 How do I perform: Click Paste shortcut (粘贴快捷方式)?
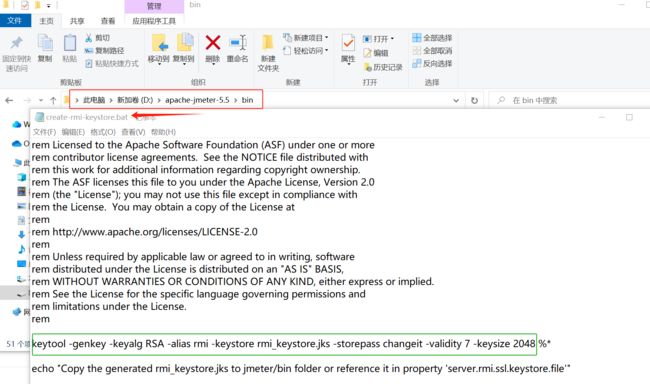tap(112, 63)
